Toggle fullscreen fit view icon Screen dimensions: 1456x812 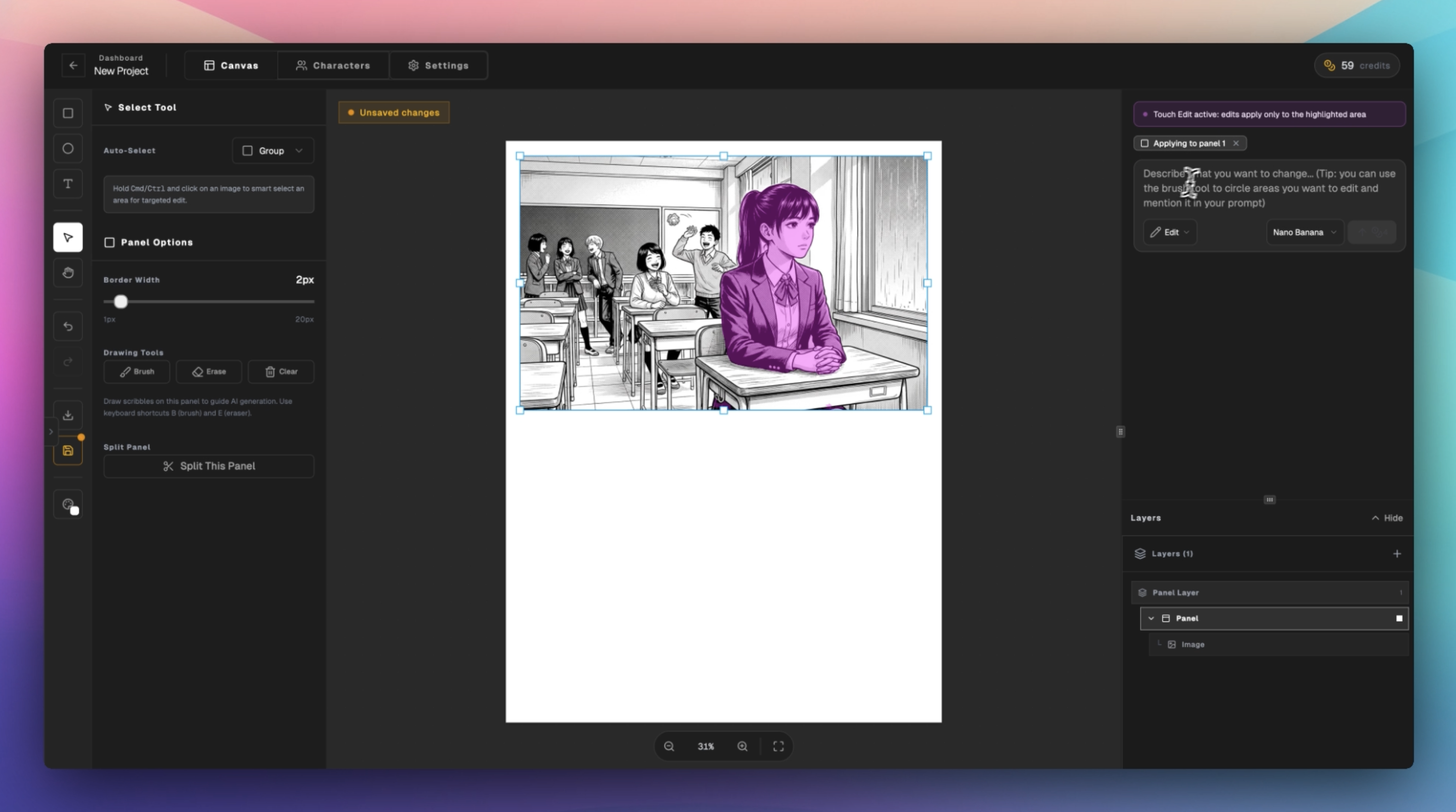click(778, 747)
